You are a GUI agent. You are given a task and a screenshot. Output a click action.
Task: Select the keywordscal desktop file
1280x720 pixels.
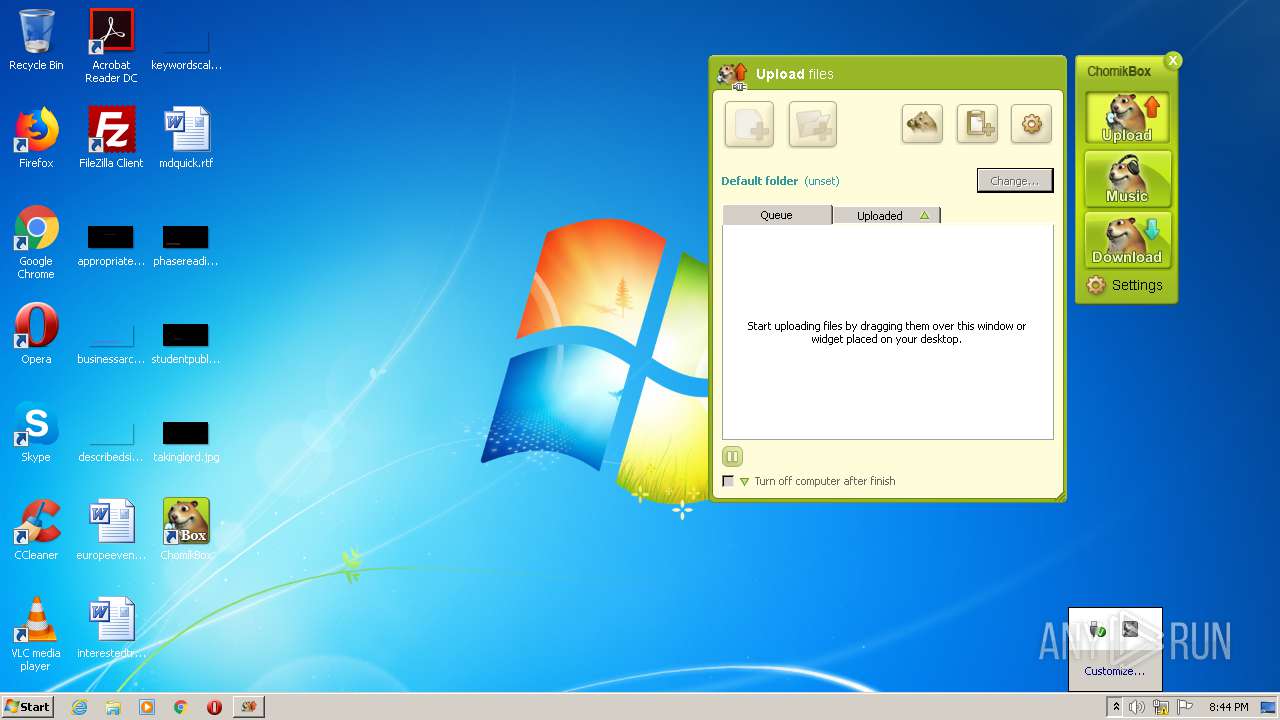(186, 50)
